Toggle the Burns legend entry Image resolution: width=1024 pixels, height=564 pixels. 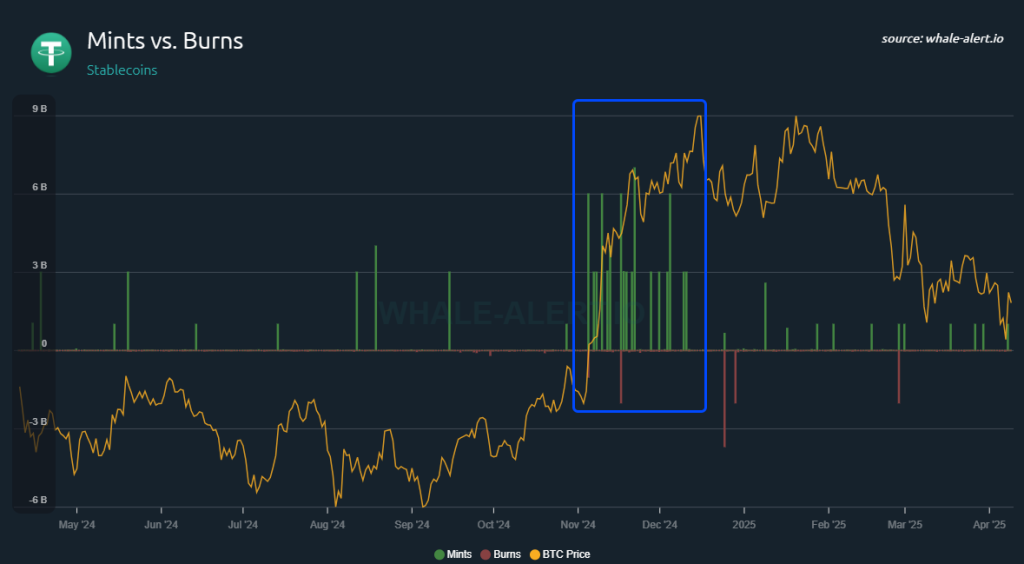500,554
